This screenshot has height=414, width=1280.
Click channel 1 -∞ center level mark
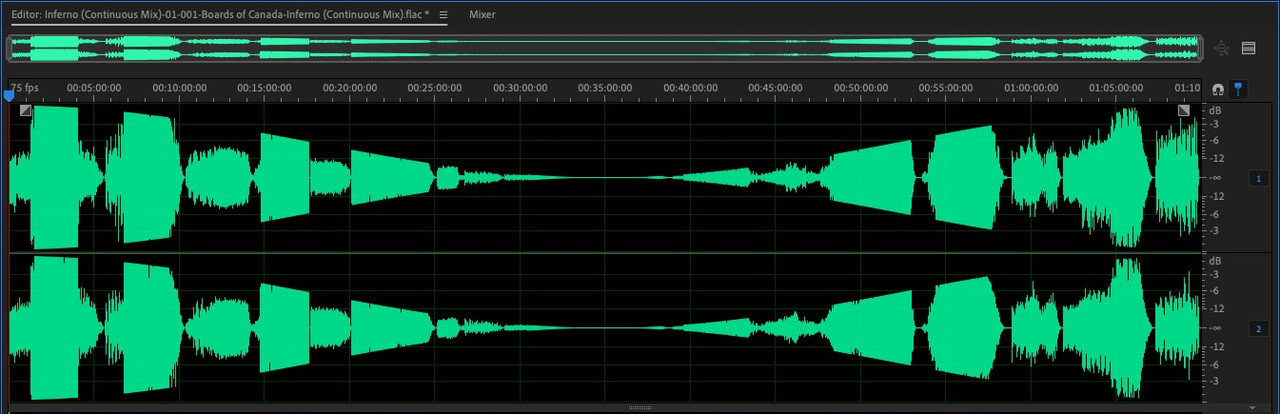coord(1215,178)
